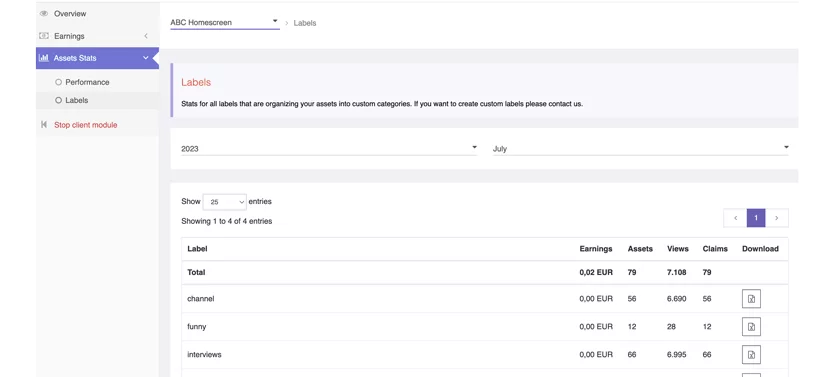834x377 pixels.
Task: Click the Earnings money icon in sidebar
Action: point(44,36)
